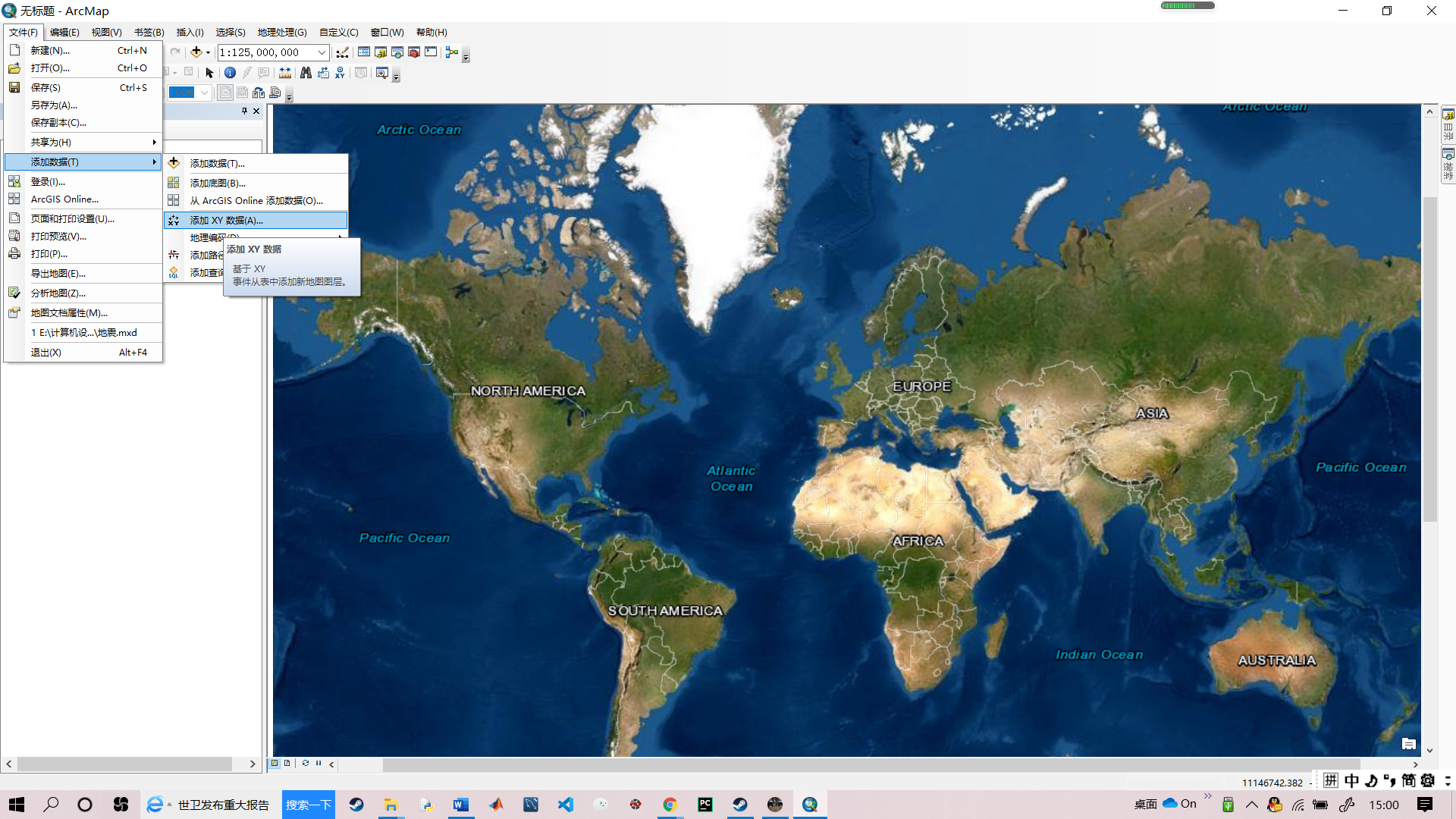Open Windows Start menu
Viewport: 1456px width, 819px height.
17,805
